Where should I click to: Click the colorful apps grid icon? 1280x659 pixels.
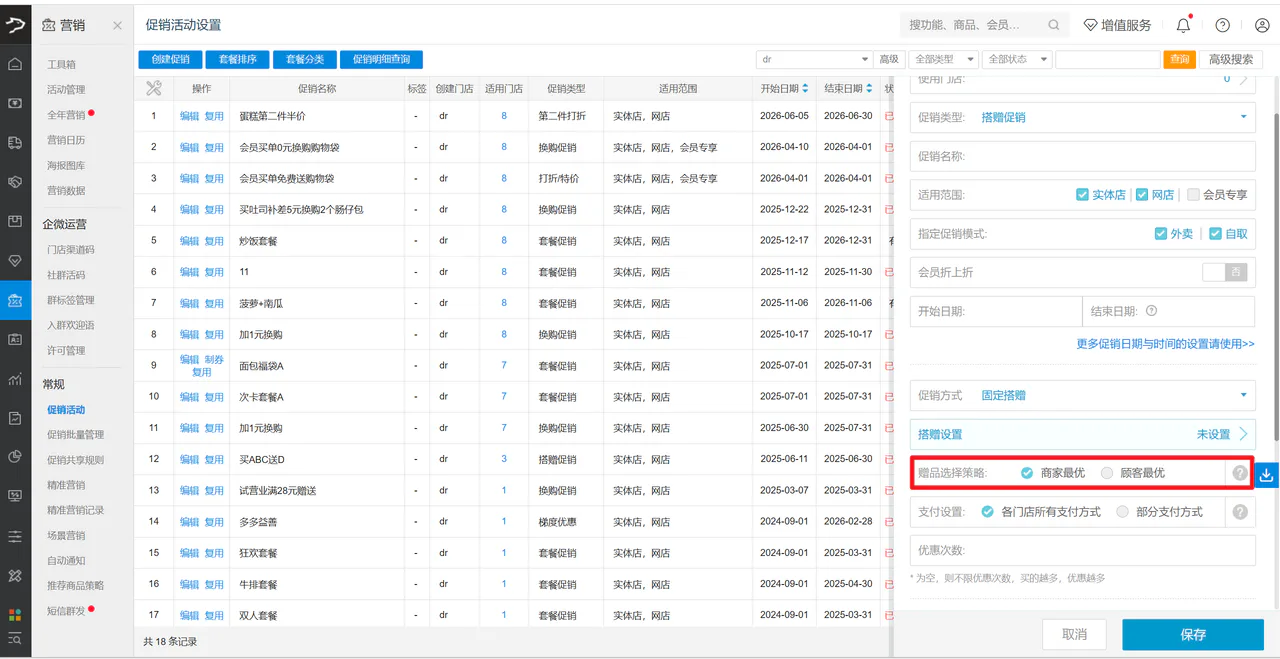15,614
